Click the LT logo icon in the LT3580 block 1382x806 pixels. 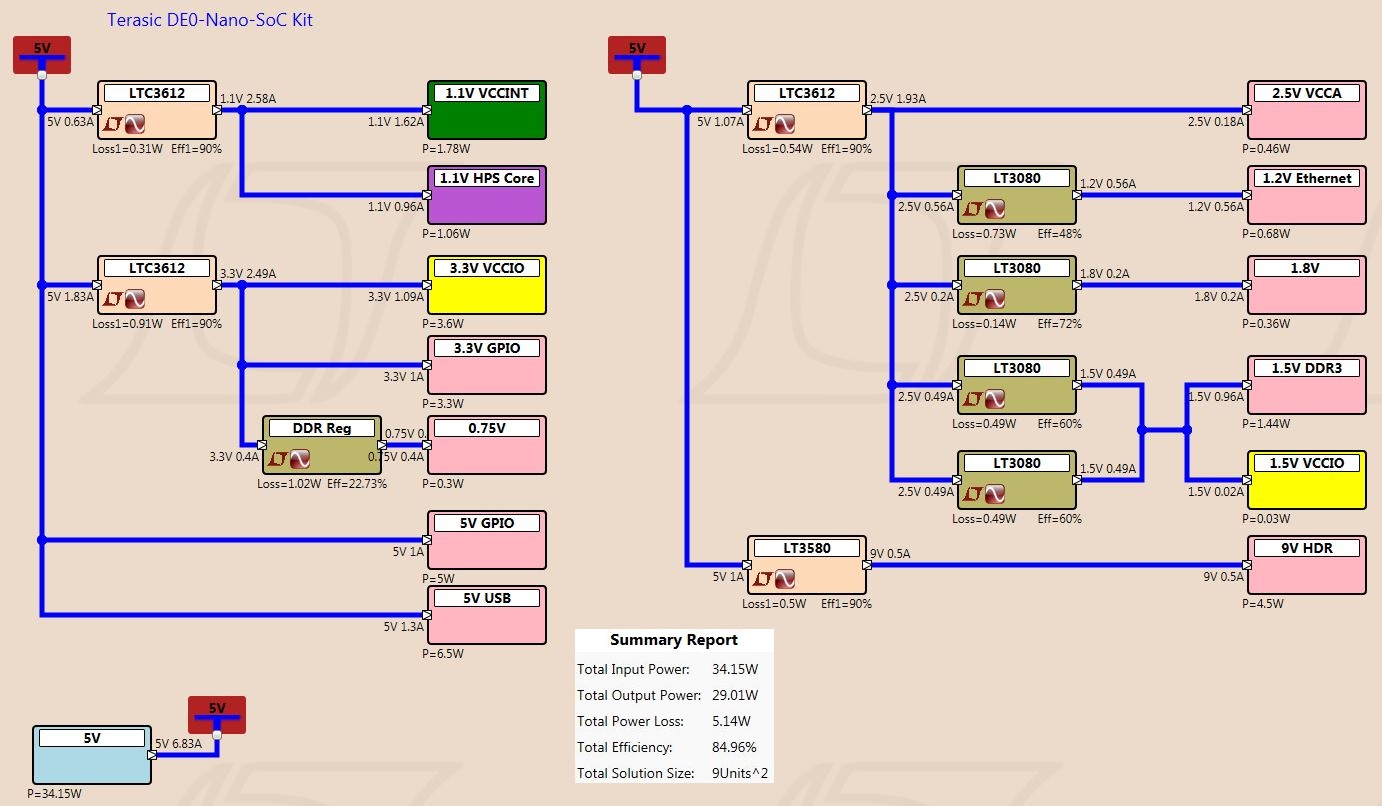coord(762,579)
